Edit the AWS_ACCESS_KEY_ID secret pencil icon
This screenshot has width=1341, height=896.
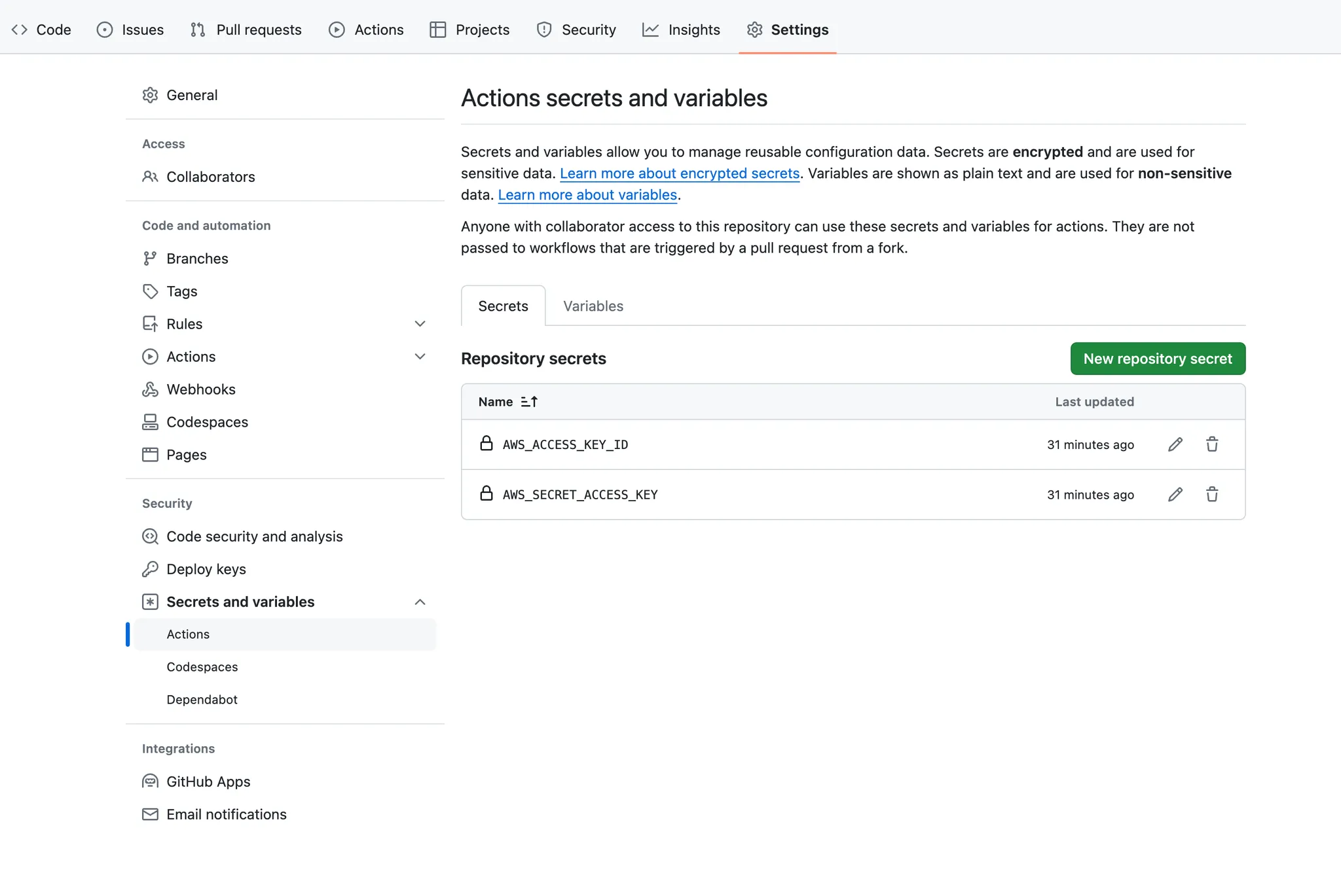(x=1175, y=444)
